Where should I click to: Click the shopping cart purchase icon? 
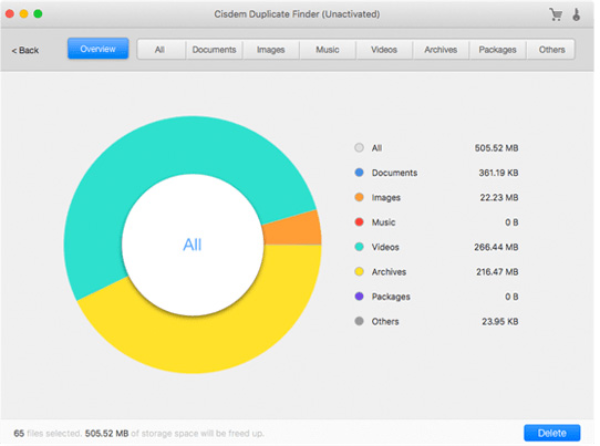coord(556,15)
